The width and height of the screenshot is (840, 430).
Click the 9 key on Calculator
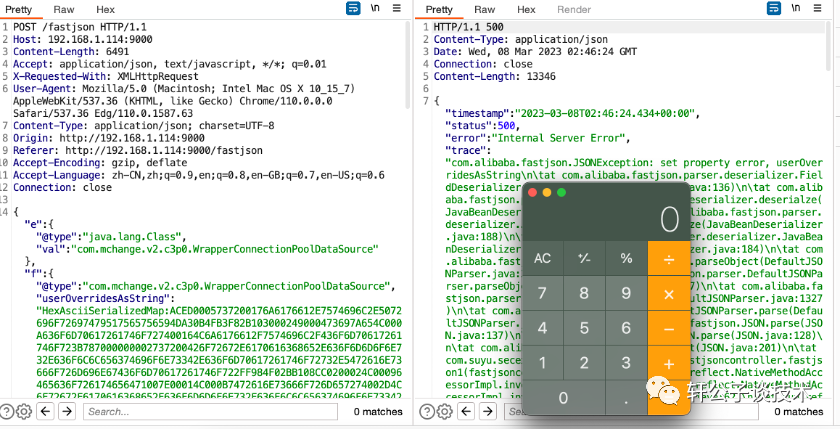coord(626,294)
